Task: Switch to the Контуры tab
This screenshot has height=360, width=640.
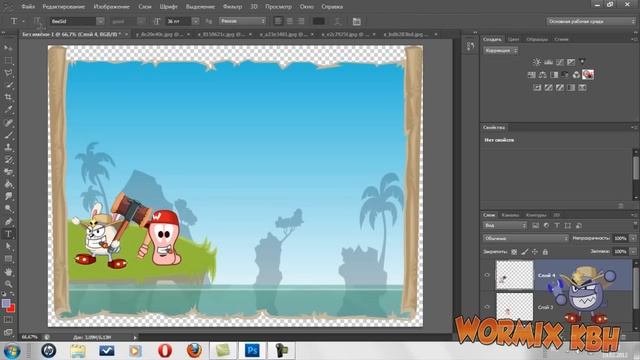Action: (536, 215)
